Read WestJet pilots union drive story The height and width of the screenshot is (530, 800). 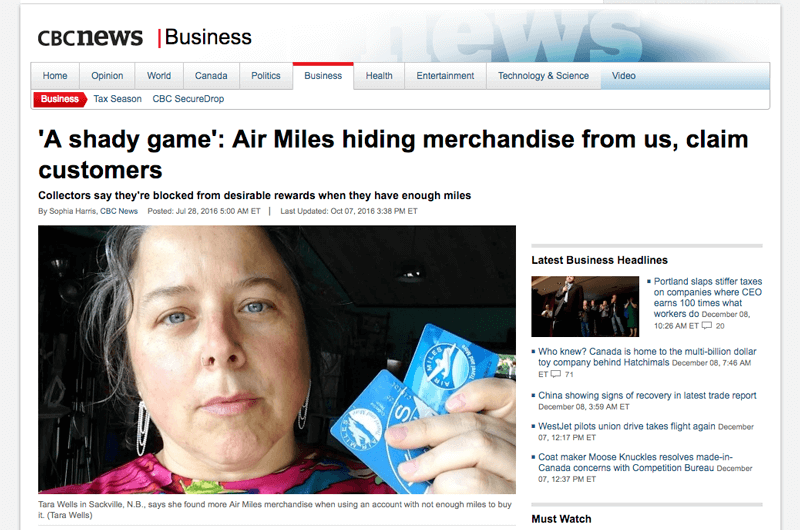627,426
